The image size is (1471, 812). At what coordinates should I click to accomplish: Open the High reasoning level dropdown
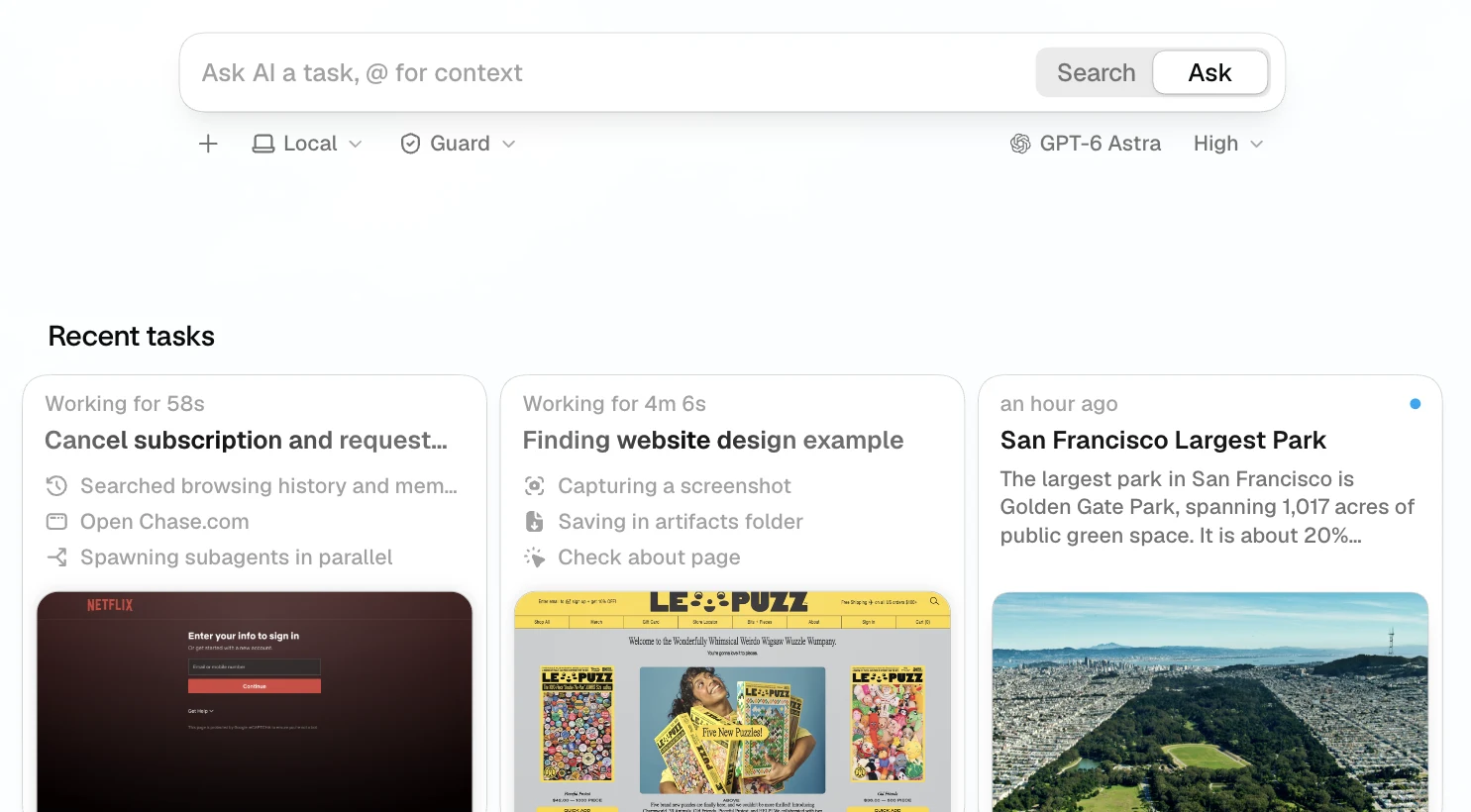1228,144
